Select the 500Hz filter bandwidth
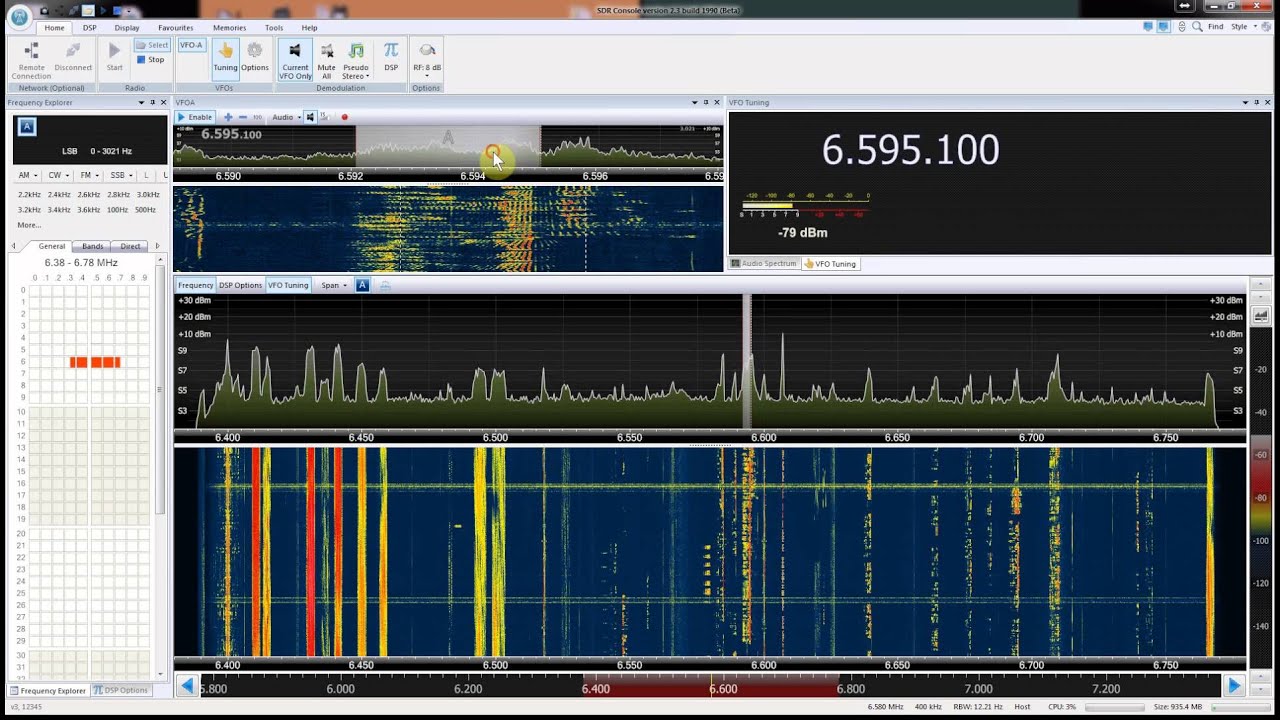The height and width of the screenshot is (720, 1280). point(146,210)
